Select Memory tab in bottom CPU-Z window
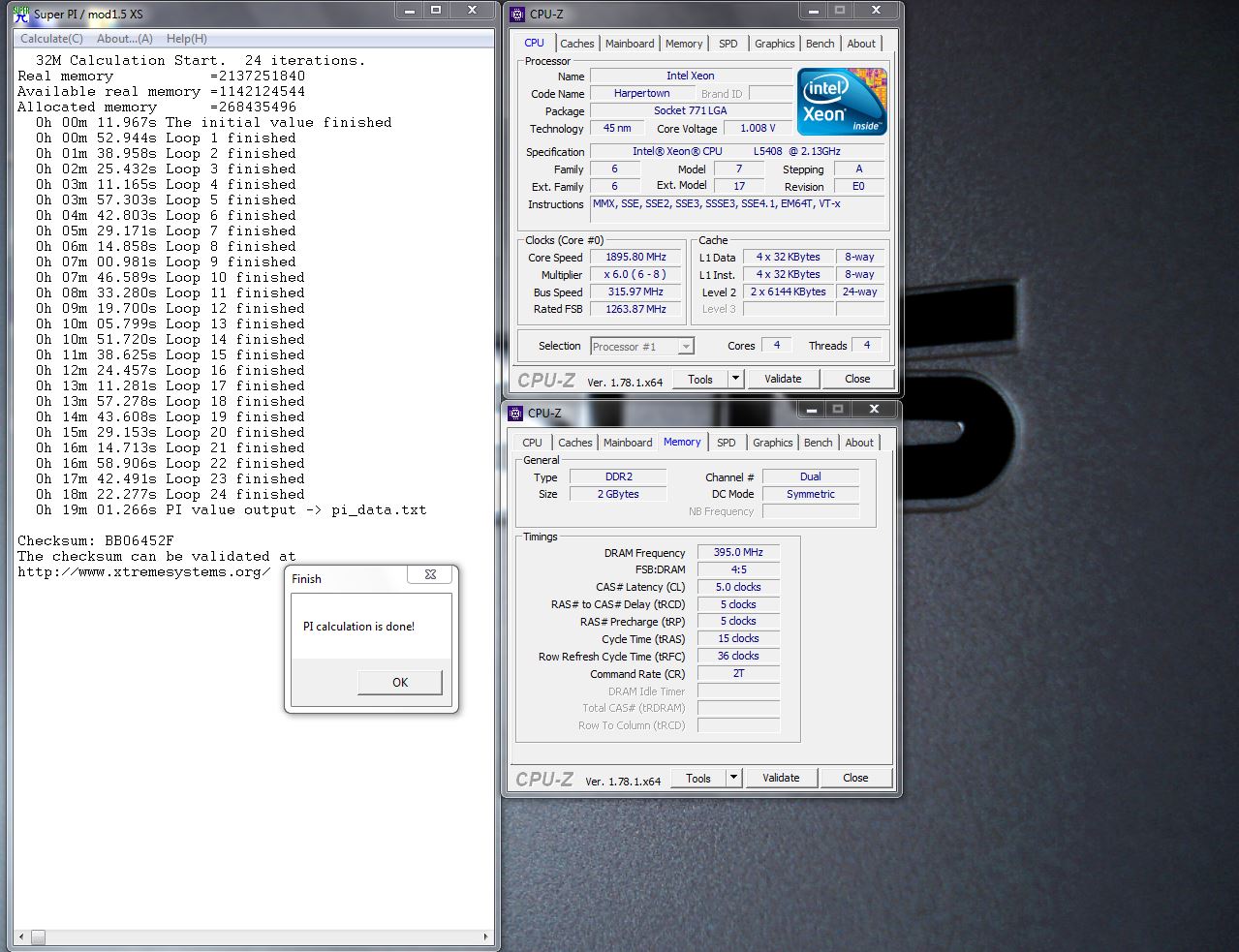1239x952 pixels. (682, 442)
